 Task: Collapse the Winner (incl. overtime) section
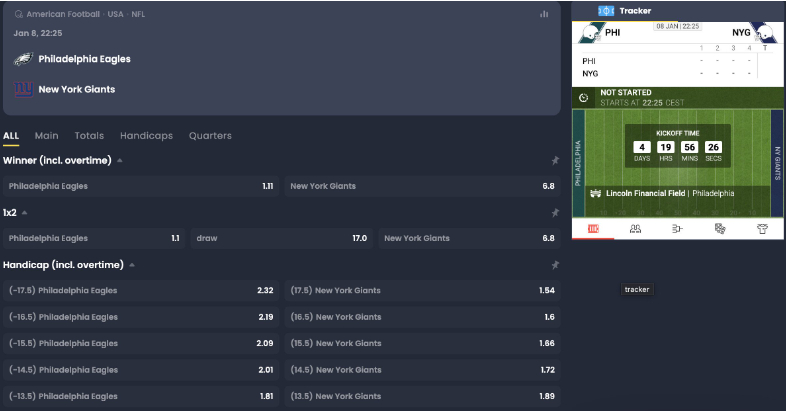(120, 161)
